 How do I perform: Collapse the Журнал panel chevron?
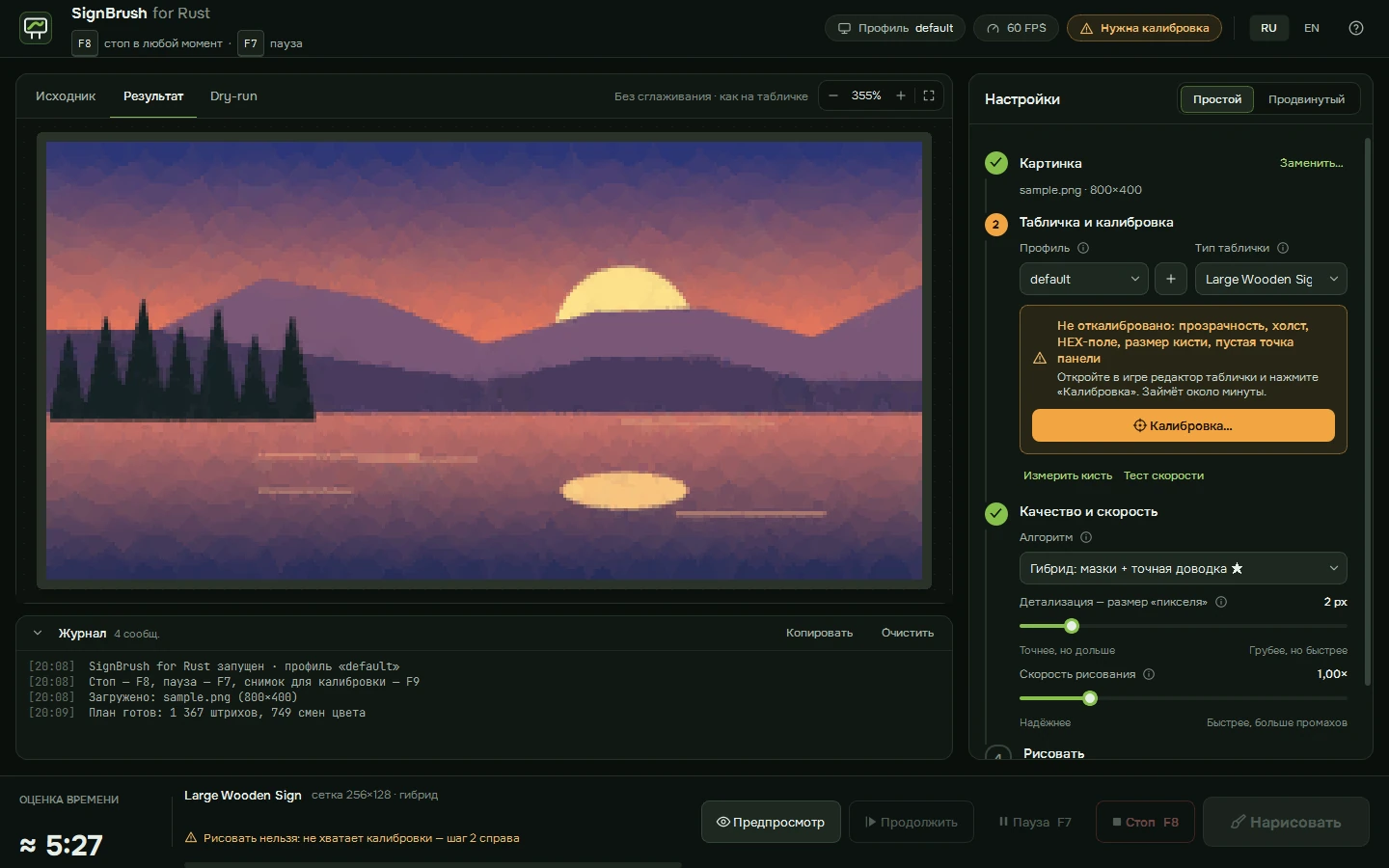(38, 634)
